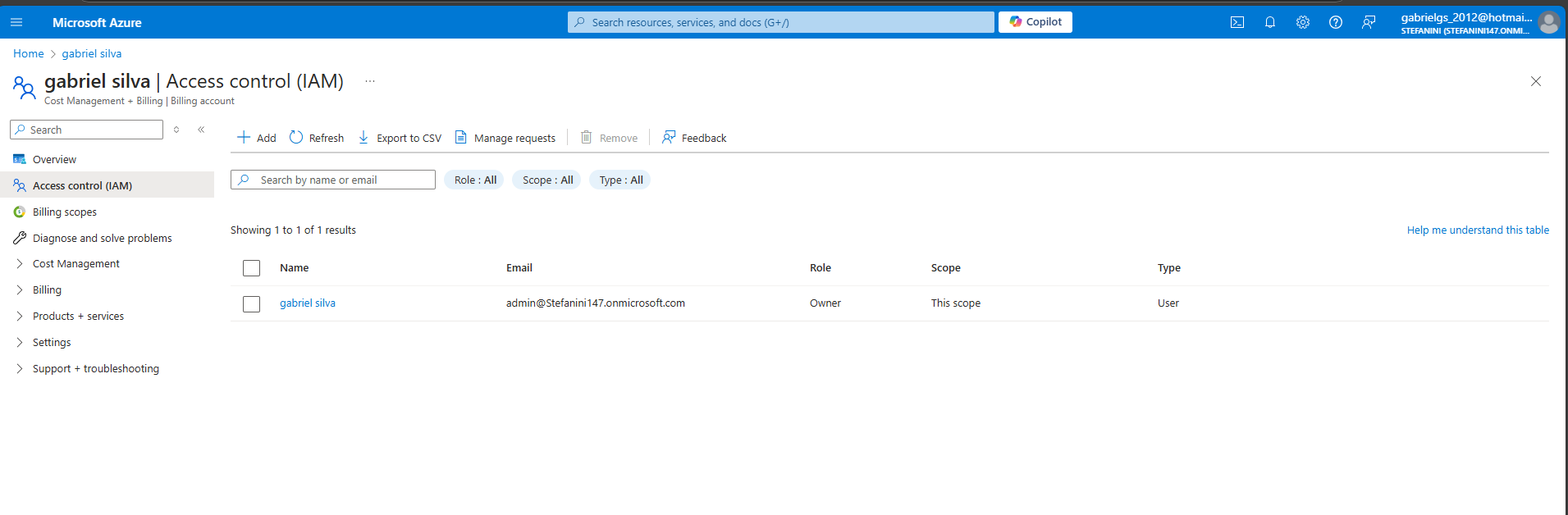The width and height of the screenshot is (1568, 515).
Task: Click the User type cell
Action: click(x=1168, y=303)
